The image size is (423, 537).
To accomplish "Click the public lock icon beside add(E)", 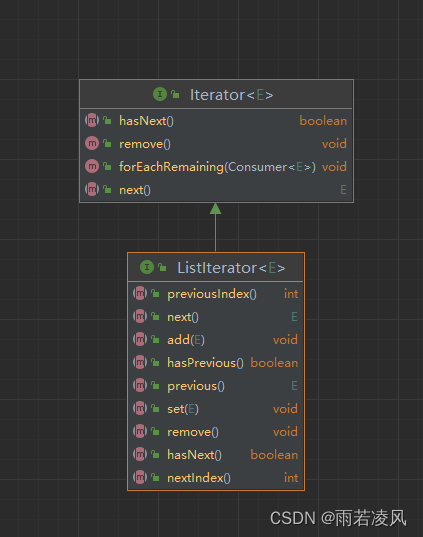I will [155, 339].
